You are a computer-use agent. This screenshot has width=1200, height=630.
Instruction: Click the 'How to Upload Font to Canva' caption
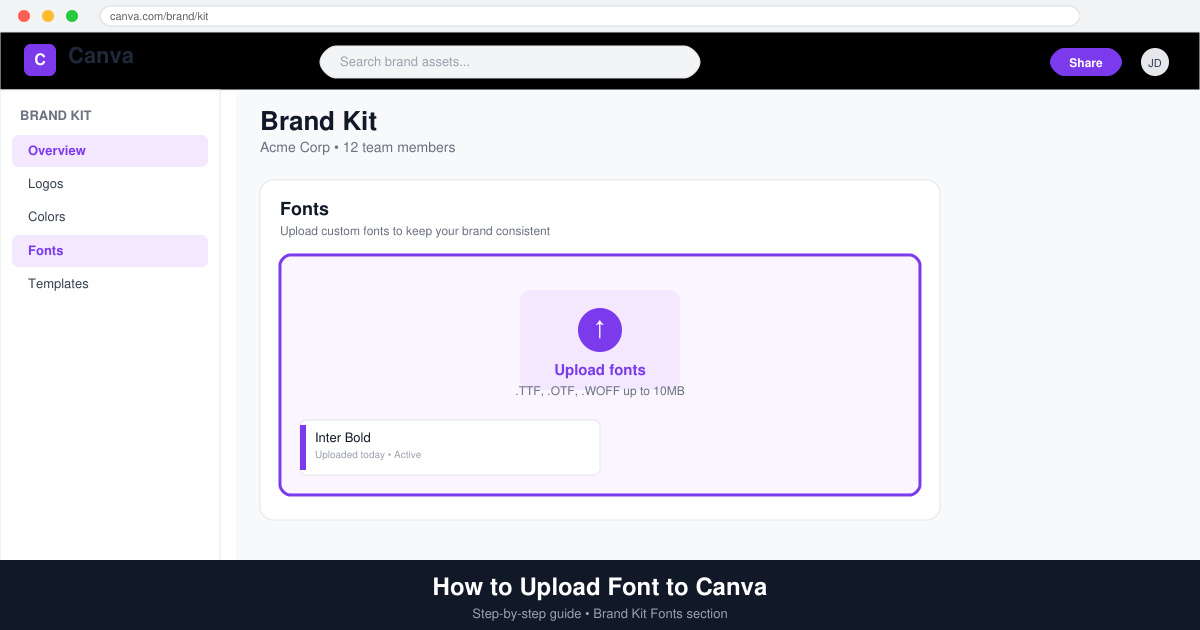(x=600, y=587)
